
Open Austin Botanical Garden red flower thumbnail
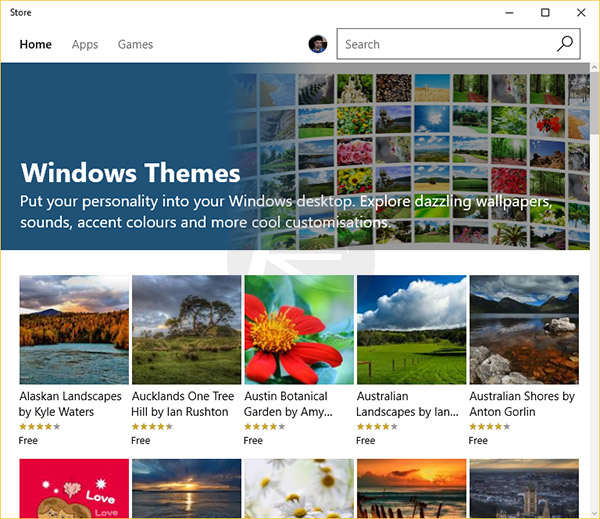[299, 330]
